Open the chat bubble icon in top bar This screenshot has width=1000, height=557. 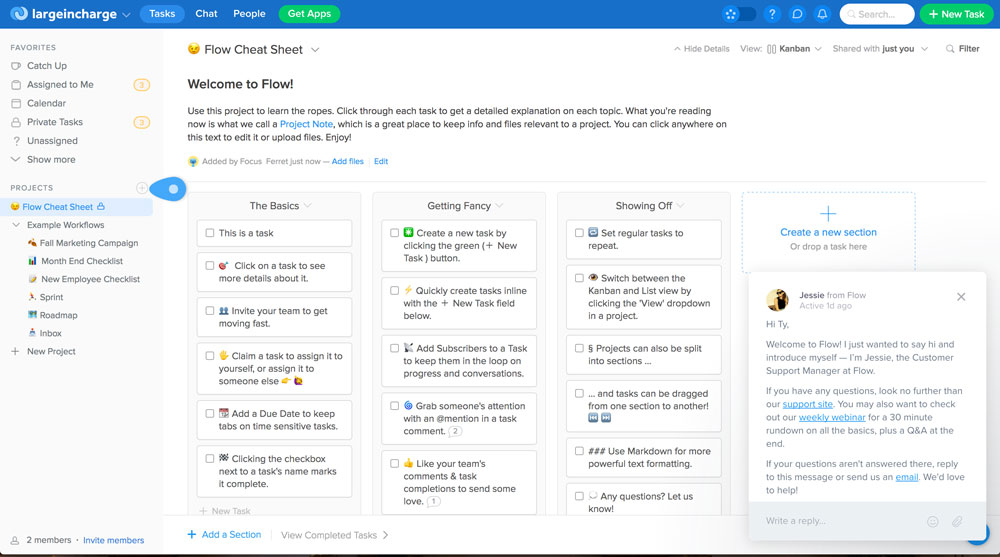coord(797,14)
